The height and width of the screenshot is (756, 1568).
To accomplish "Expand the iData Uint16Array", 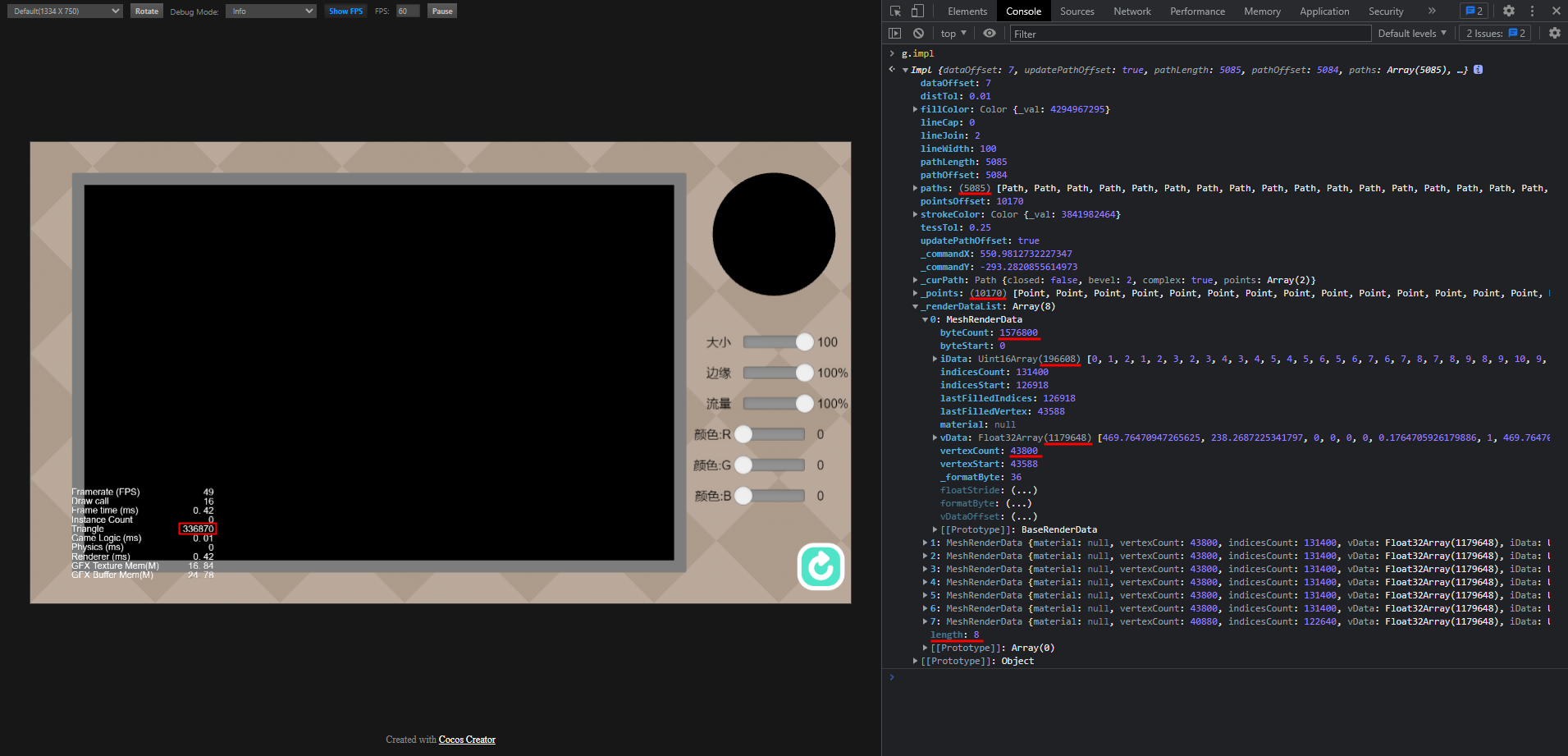I will pyautogui.click(x=935, y=359).
